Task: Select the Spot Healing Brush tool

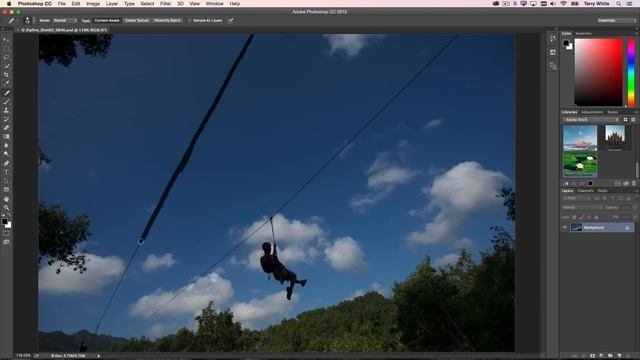Action: tap(6, 93)
